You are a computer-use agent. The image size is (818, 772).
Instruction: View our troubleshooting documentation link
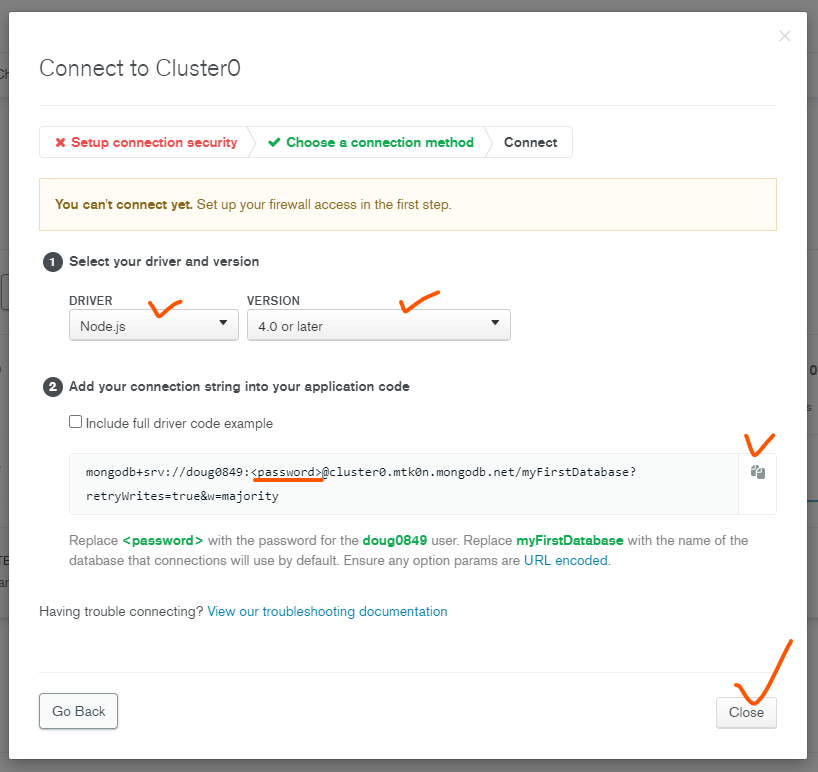click(327, 611)
